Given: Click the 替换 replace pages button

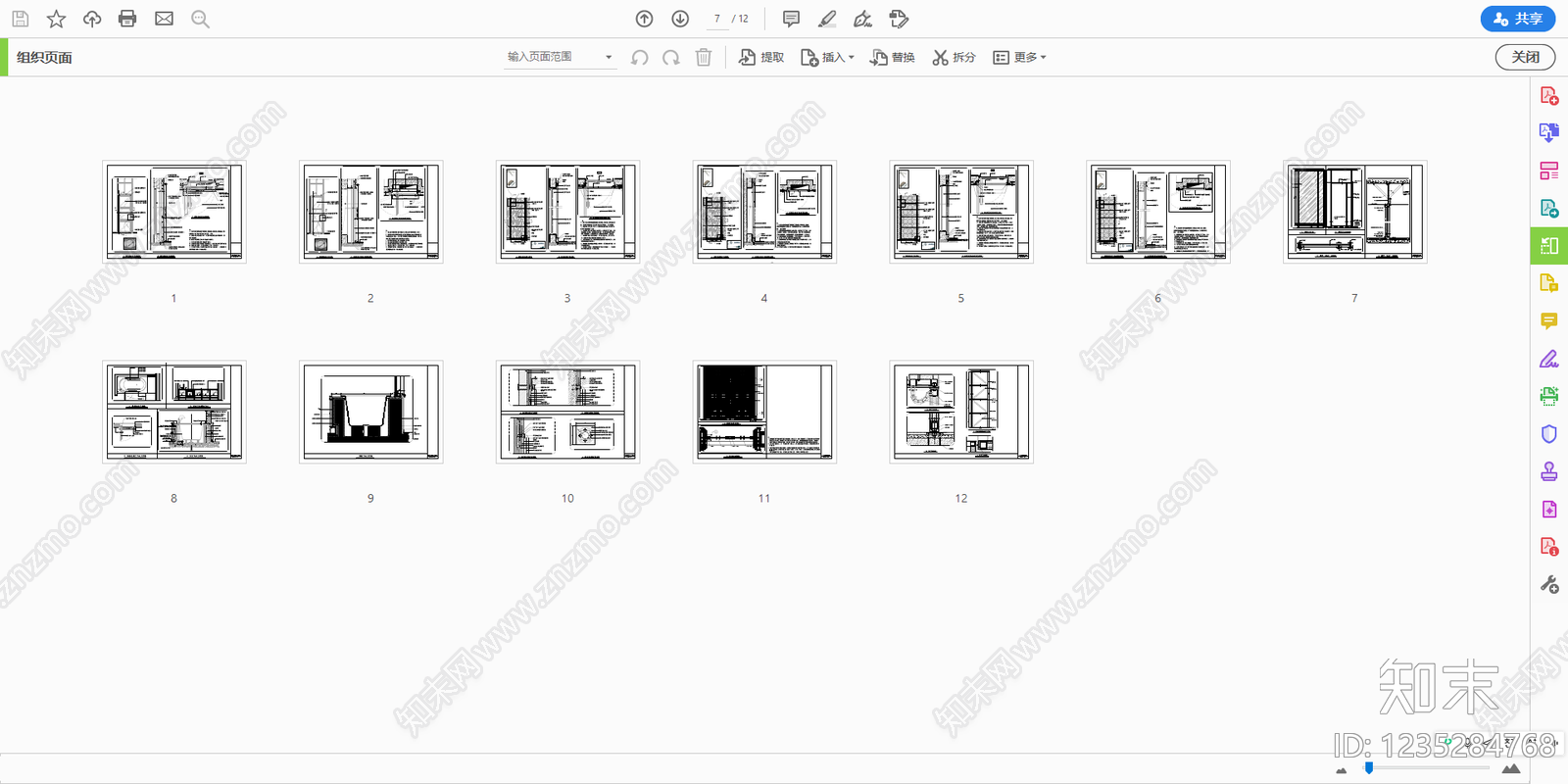Looking at the screenshot, I should 892,58.
